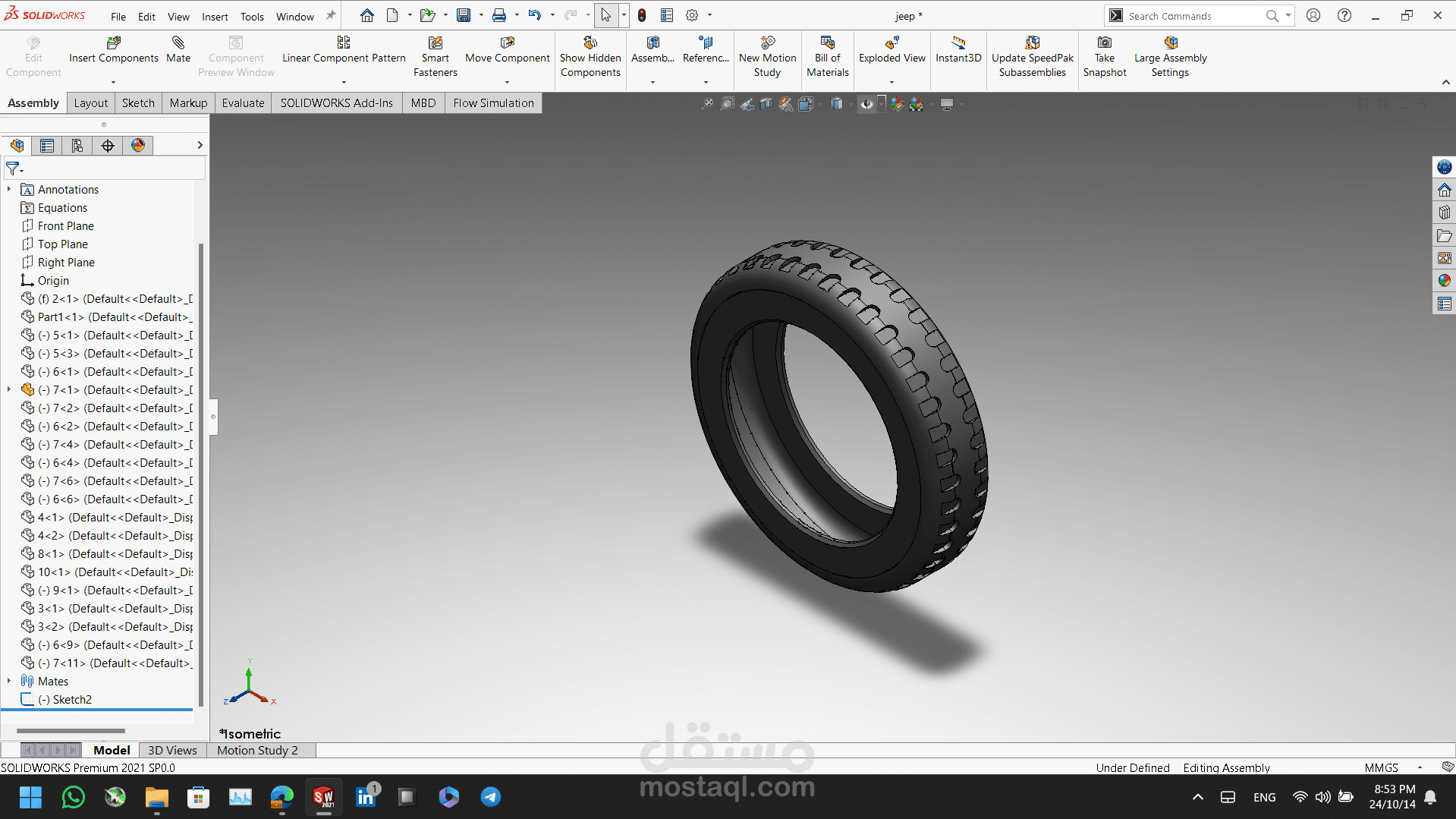Open the Appearances pane in the task pane
This screenshot has width=1456, height=819.
[x=1444, y=281]
